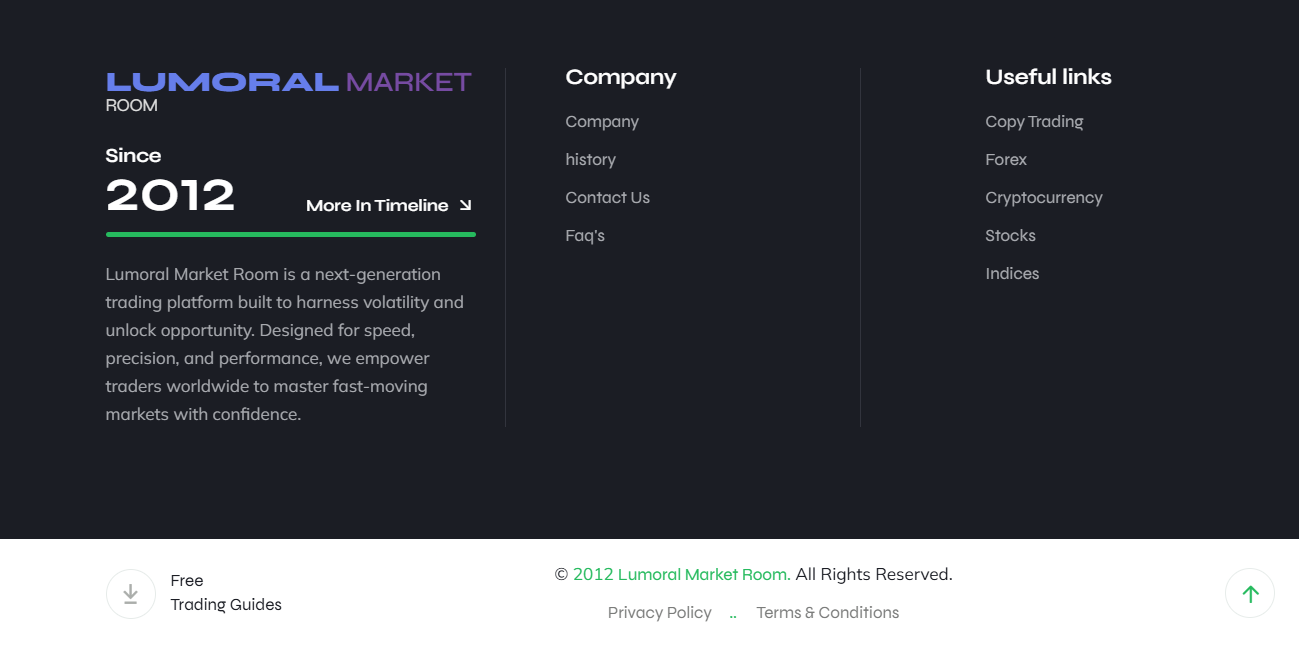Click the green 2012 Lumoral Market Room link

[681, 575]
